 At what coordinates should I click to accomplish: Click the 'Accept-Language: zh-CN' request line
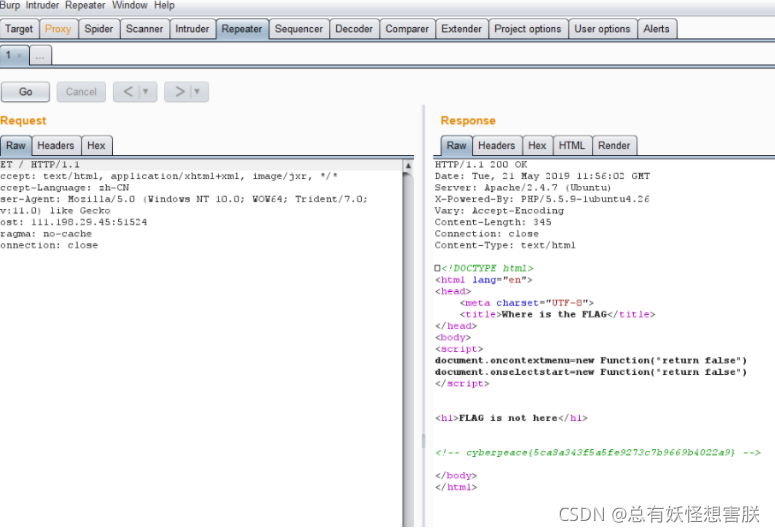pyautogui.click(x=65, y=188)
